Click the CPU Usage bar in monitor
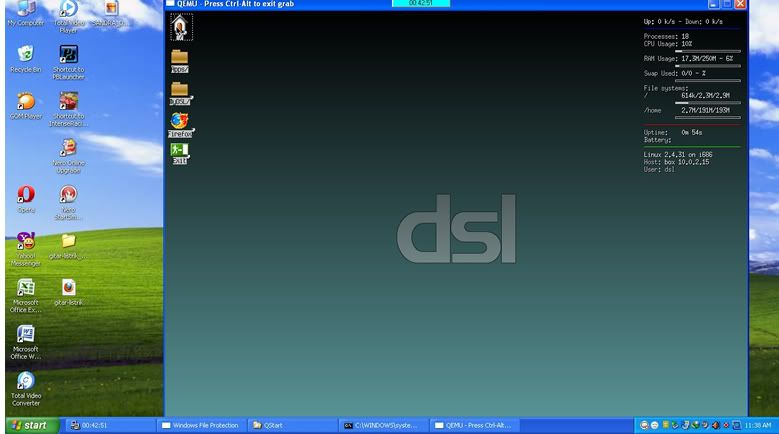Image resolution: width=779 pixels, height=434 pixels. (707, 51)
